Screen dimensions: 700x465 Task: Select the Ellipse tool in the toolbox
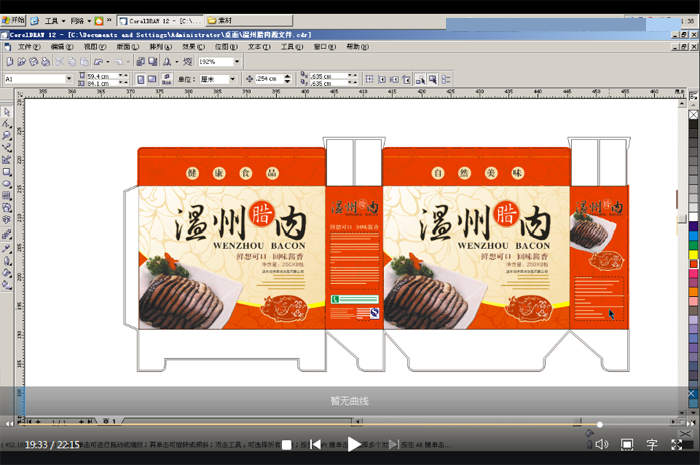[x=6, y=184]
